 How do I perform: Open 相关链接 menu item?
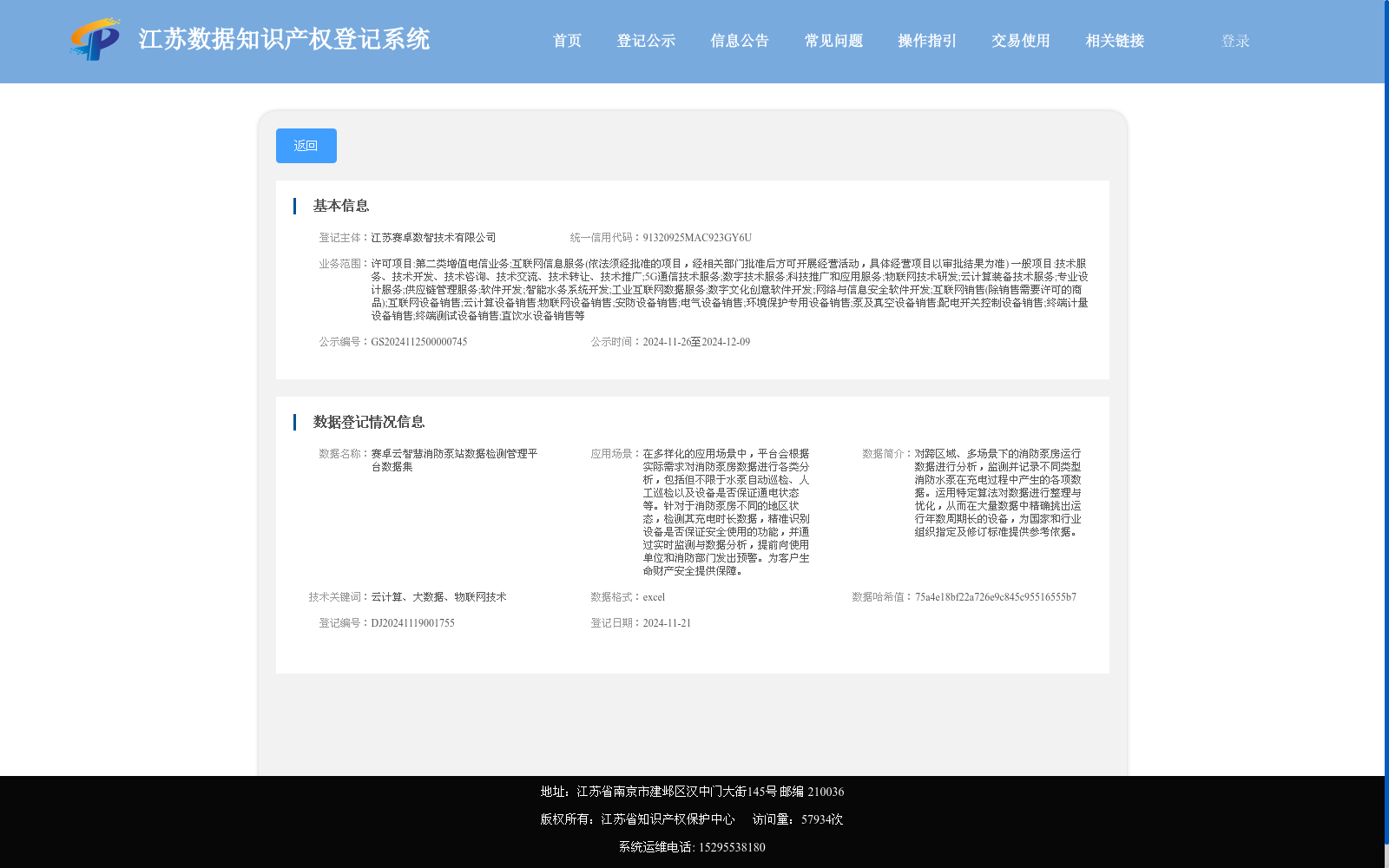1115,41
